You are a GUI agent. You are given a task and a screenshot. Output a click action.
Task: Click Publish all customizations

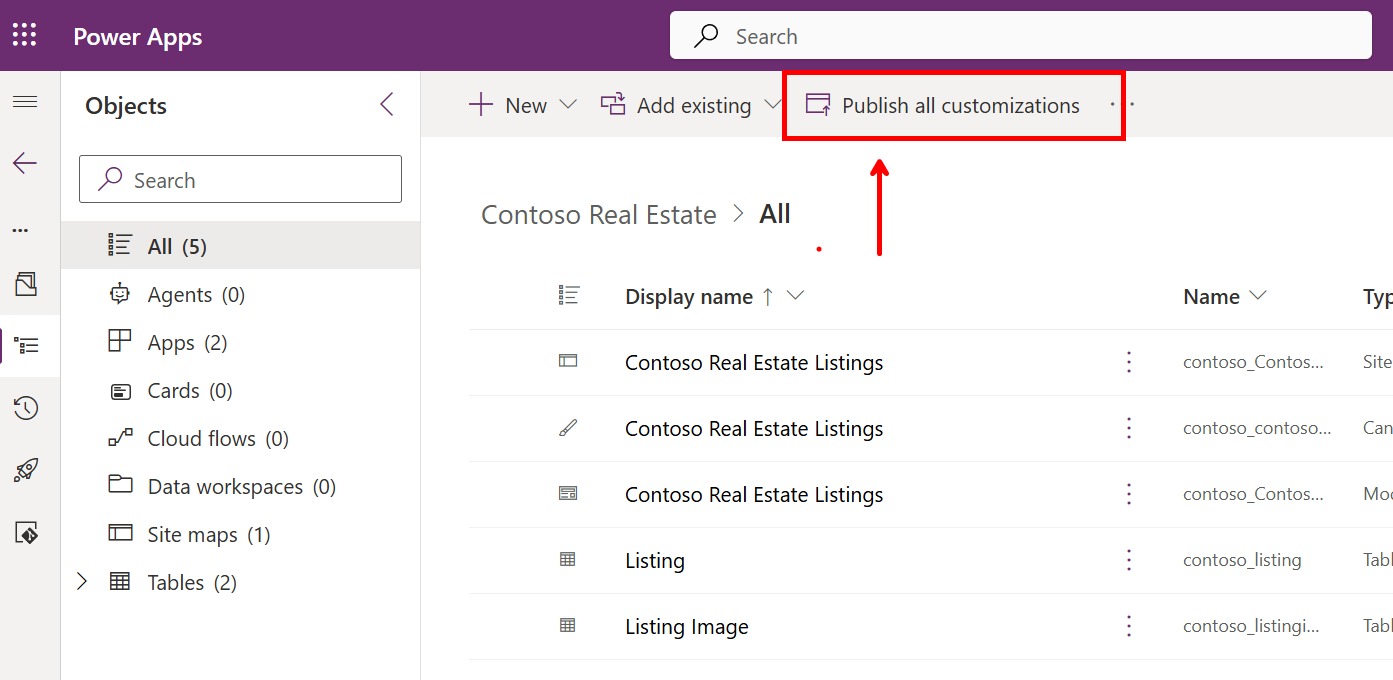point(960,105)
